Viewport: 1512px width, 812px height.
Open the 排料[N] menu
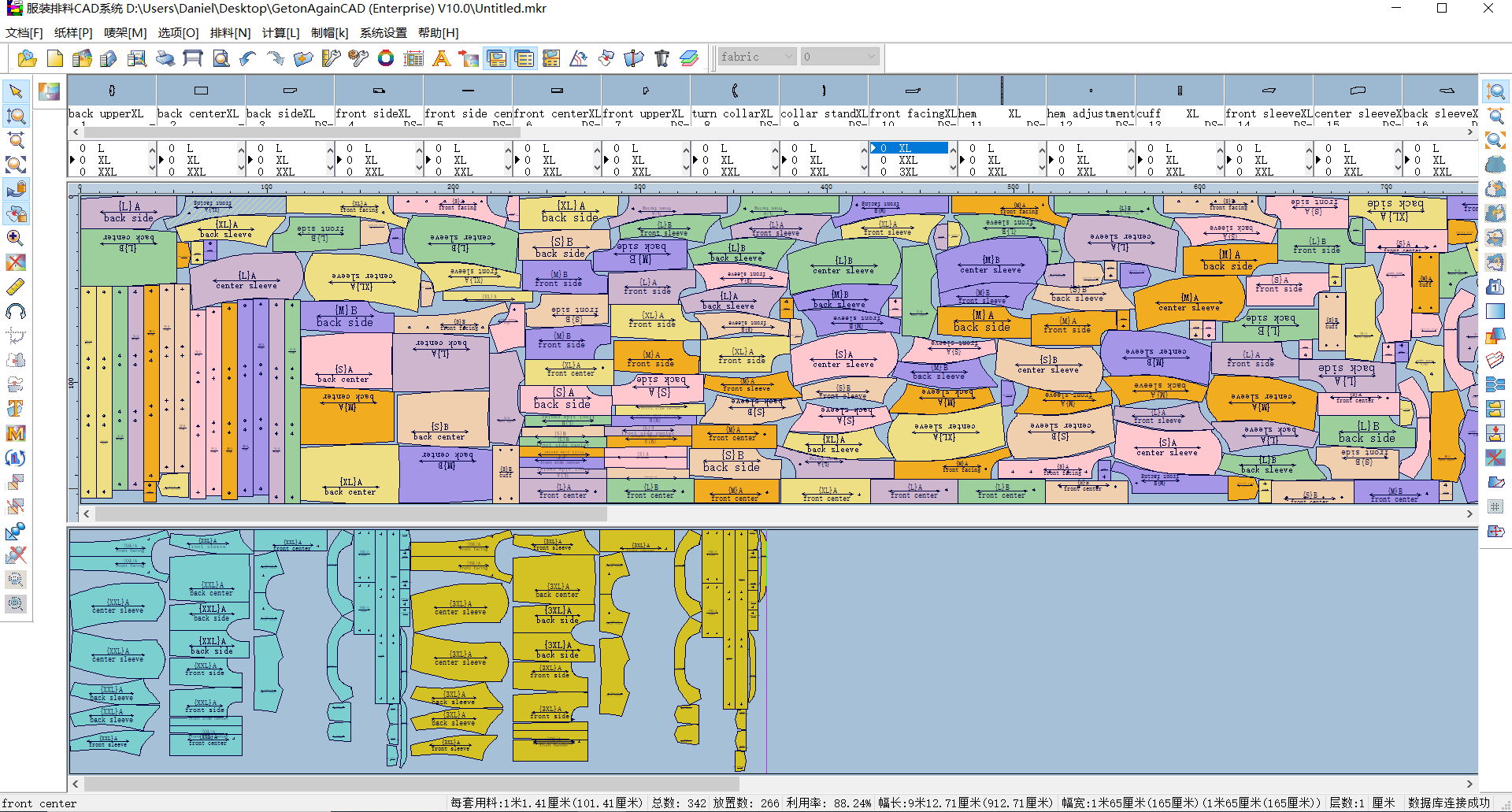(x=230, y=32)
